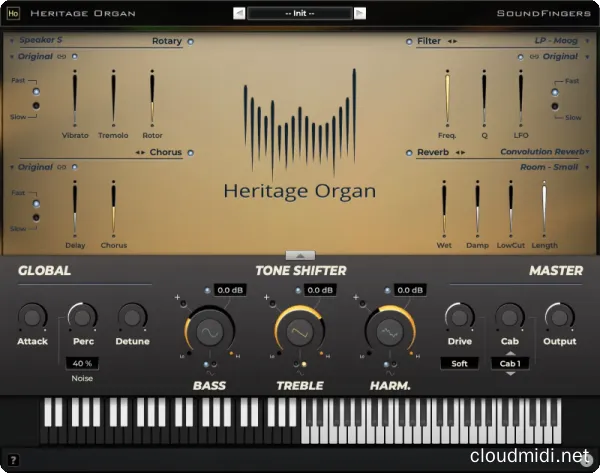The width and height of the screenshot is (600, 473).
Task: Toggle the Rotary effect power button
Action: [190, 41]
